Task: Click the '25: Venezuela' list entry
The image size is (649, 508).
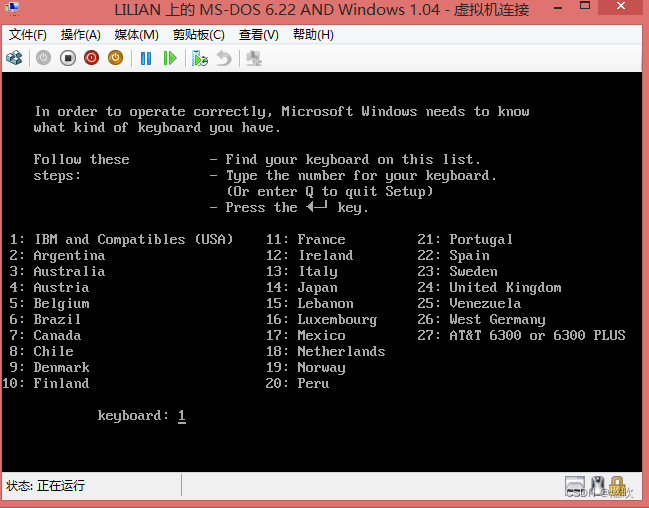Action: [x=469, y=303]
